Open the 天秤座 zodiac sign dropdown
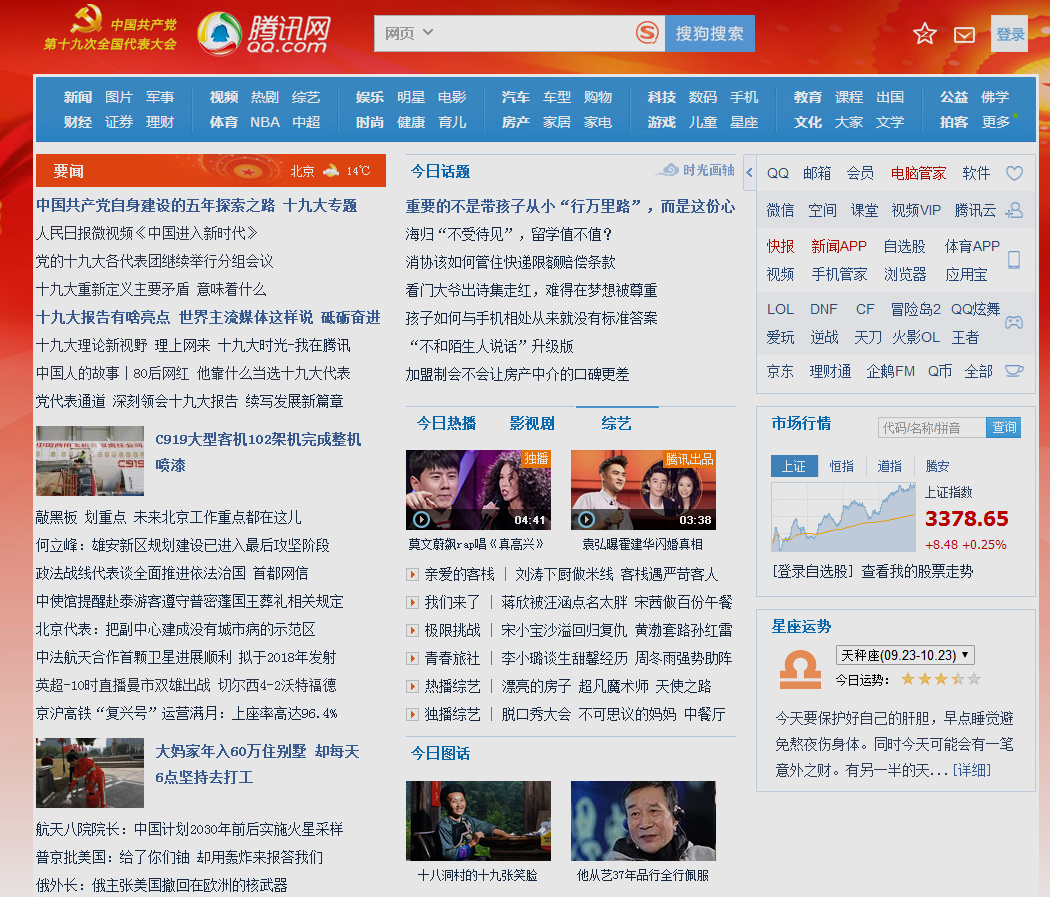Viewport: 1050px width, 897px height. (x=905, y=655)
